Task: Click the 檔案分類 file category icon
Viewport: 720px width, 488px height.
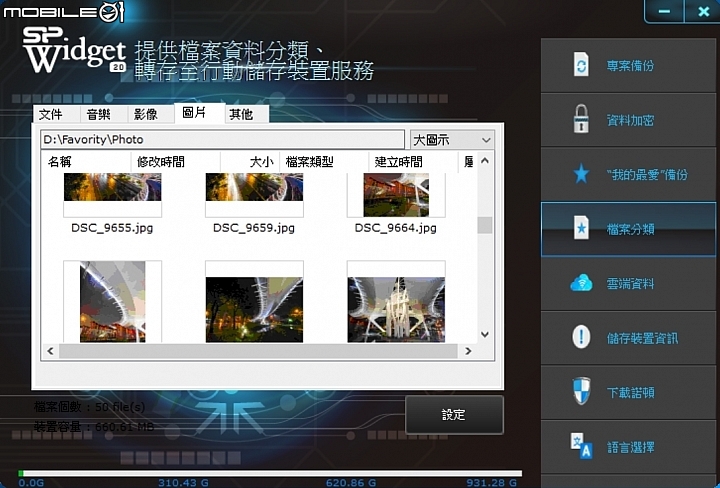Action: (x=581, y=228)
